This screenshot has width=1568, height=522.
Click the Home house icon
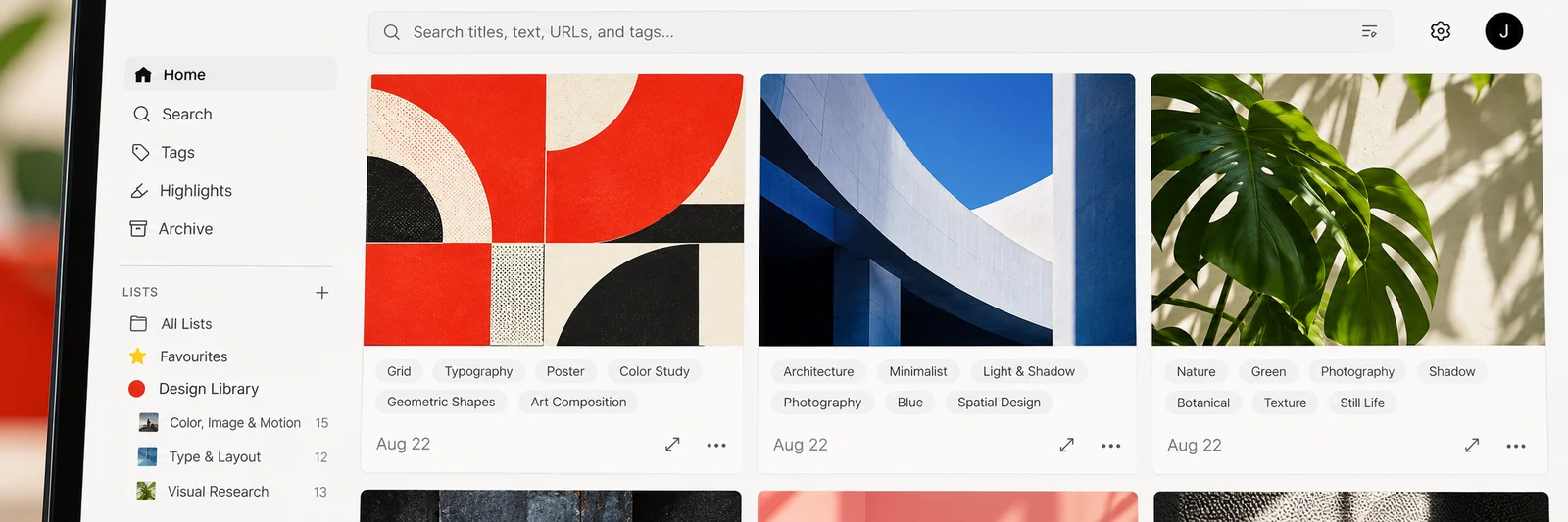click(x=143, y=74)
